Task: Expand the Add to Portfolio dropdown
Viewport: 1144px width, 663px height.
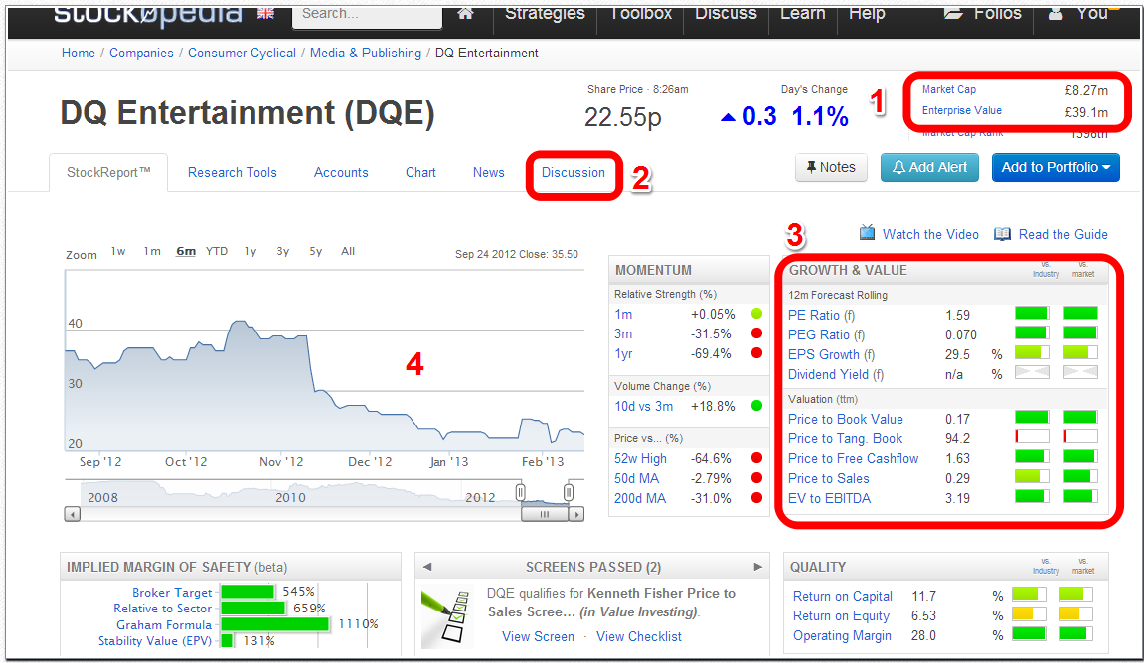Action: pos(1055,167)
